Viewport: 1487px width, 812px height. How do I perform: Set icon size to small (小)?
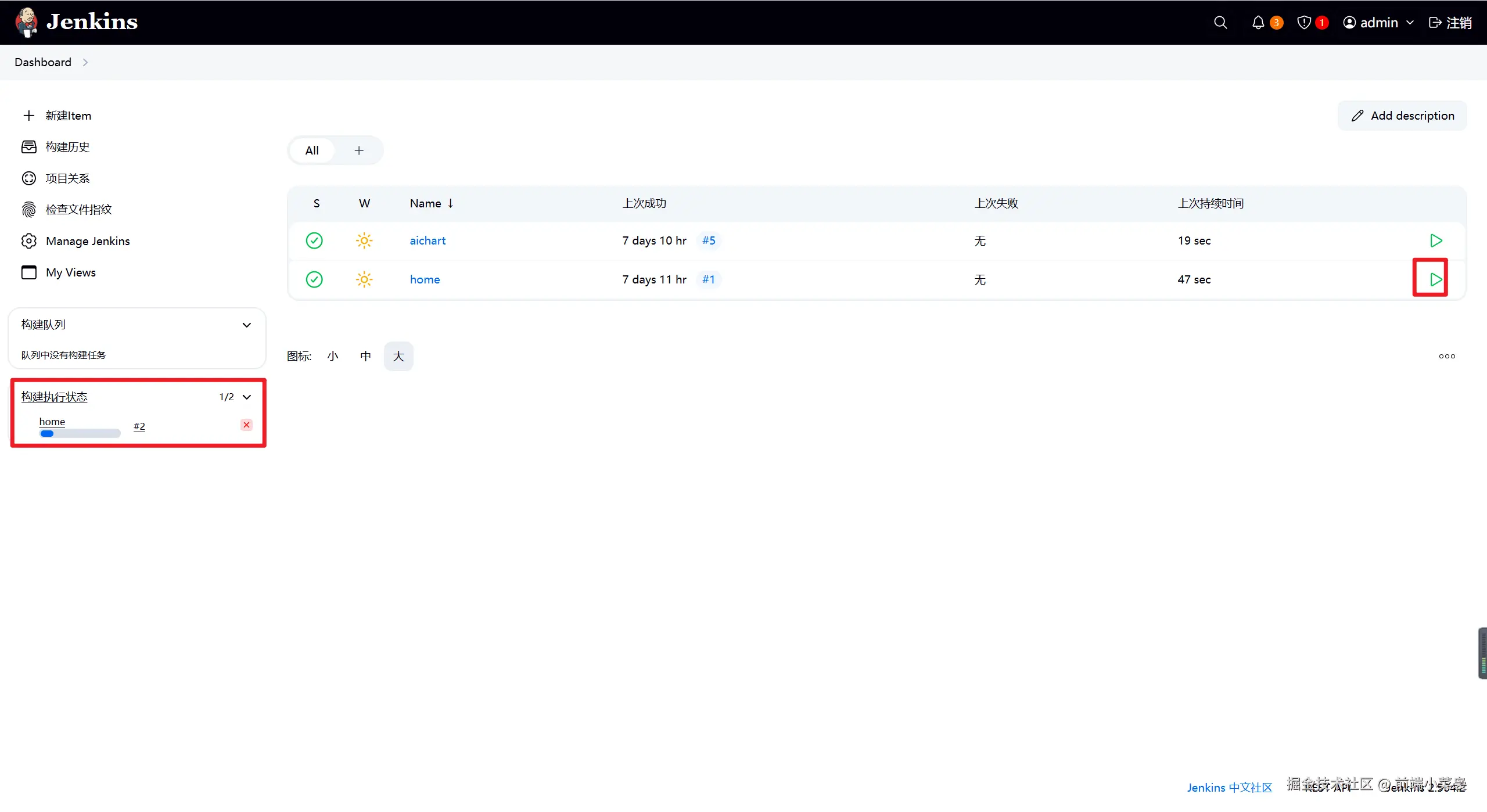click(x=333, y=356)
